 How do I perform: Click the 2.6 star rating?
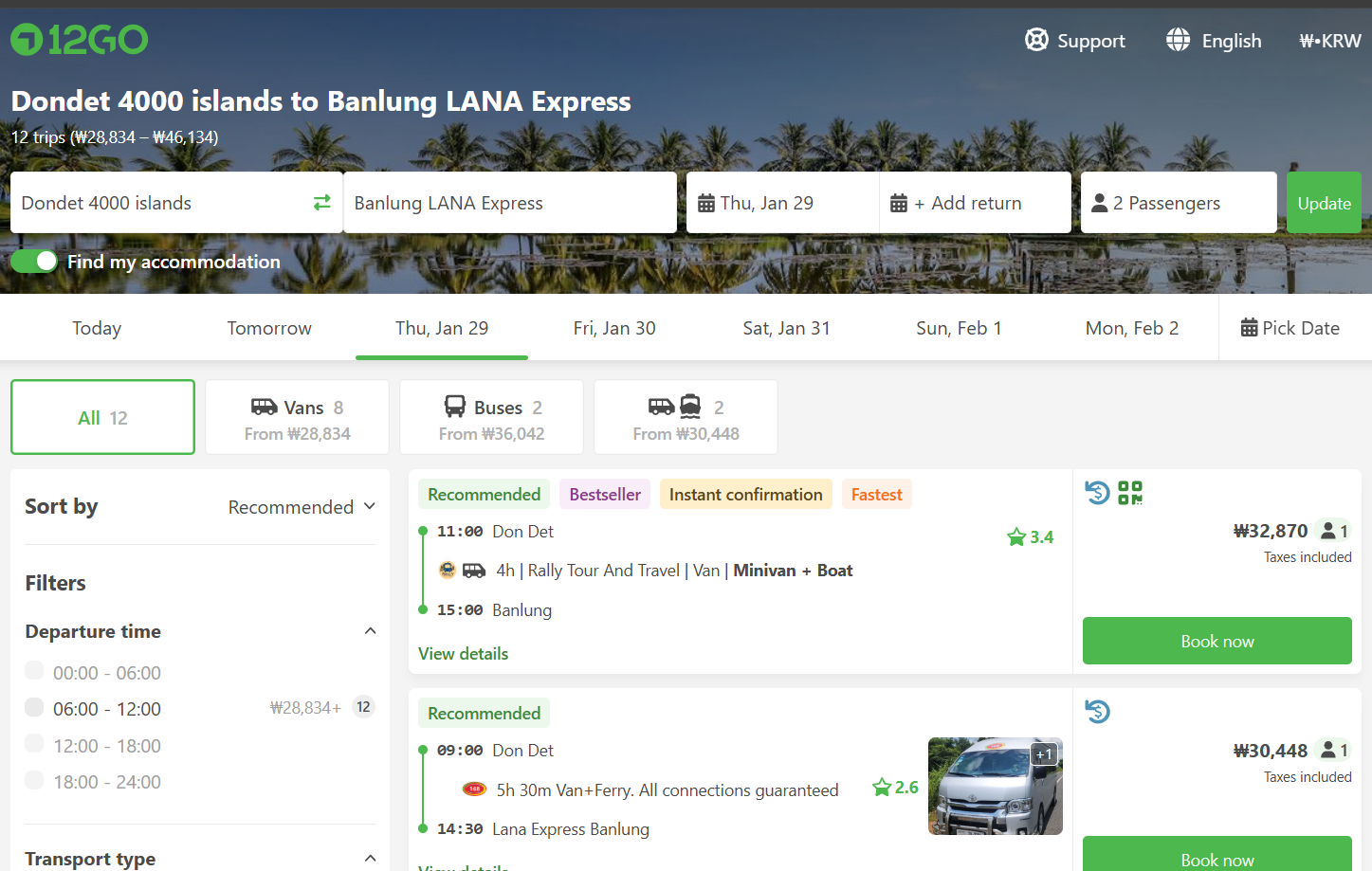point(896,788)
